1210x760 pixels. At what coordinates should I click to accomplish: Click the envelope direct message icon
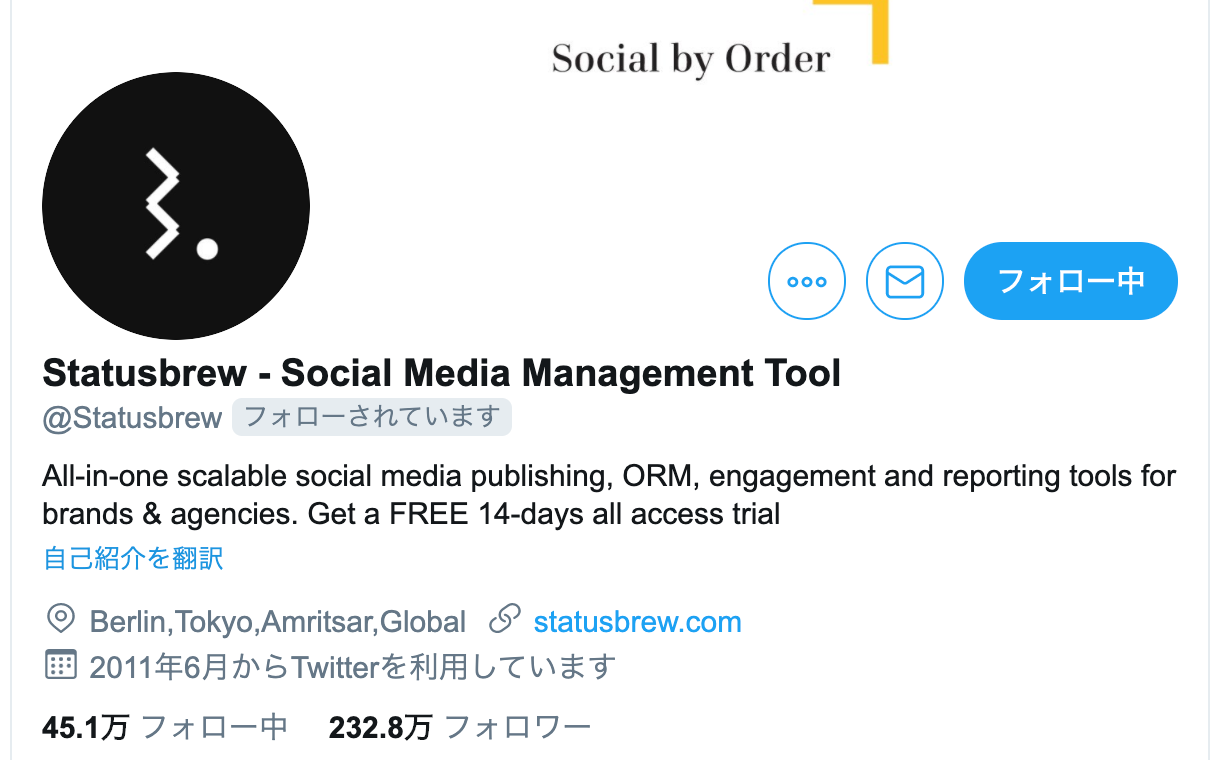point(904,281)
